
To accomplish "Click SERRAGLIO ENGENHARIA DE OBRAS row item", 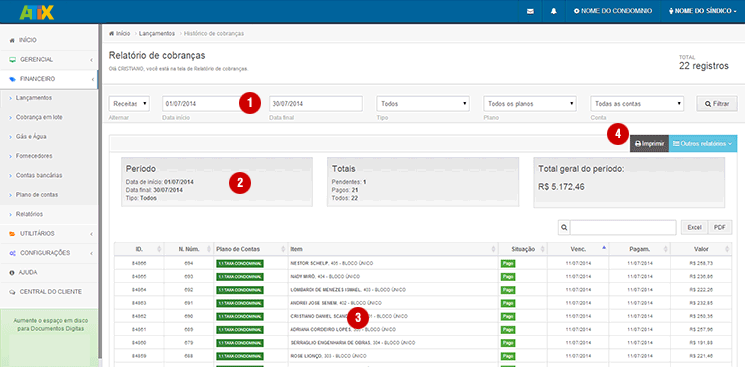I will click(x=352, y=343).
